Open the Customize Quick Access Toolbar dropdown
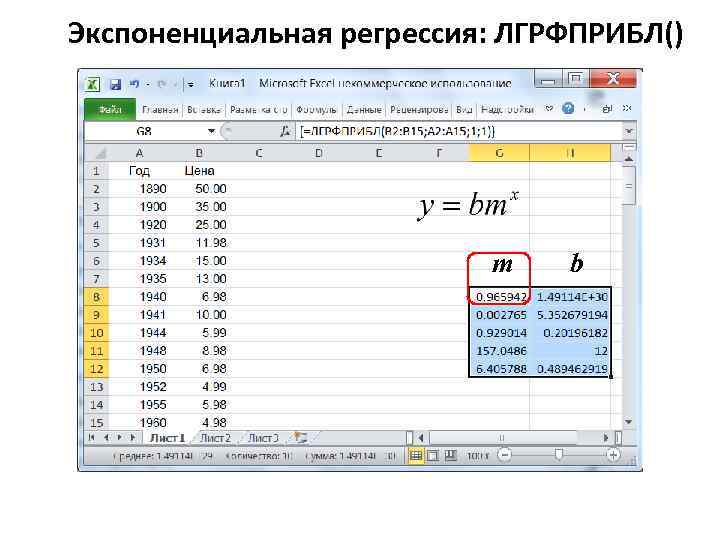The height and width of the screenshot is (540, 720). [190, 84]
